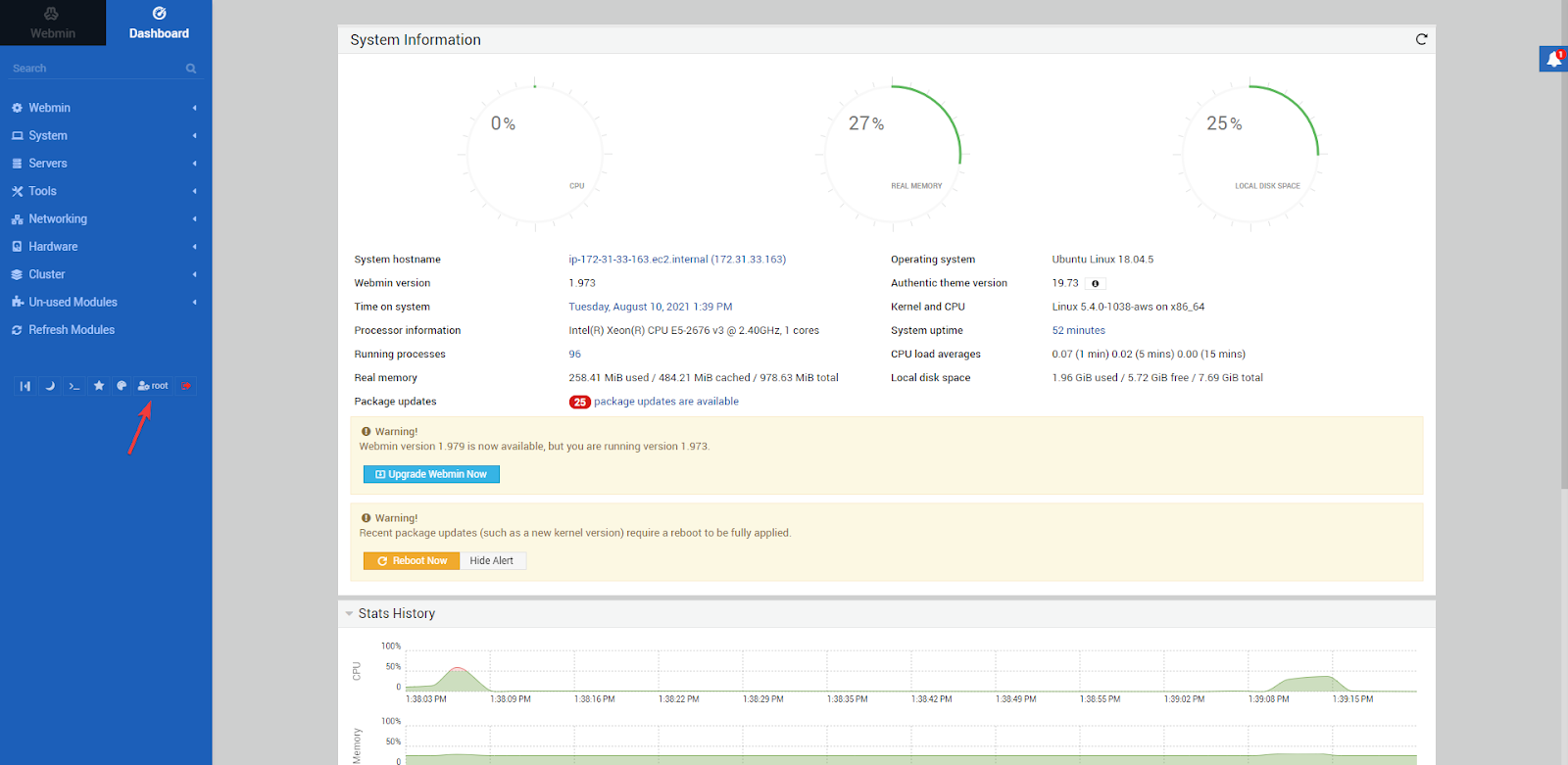The height and width of the screenshot is (765, 1568).
Task: Show info icon next to theme version 19.73
Action: coord(1096,283)
